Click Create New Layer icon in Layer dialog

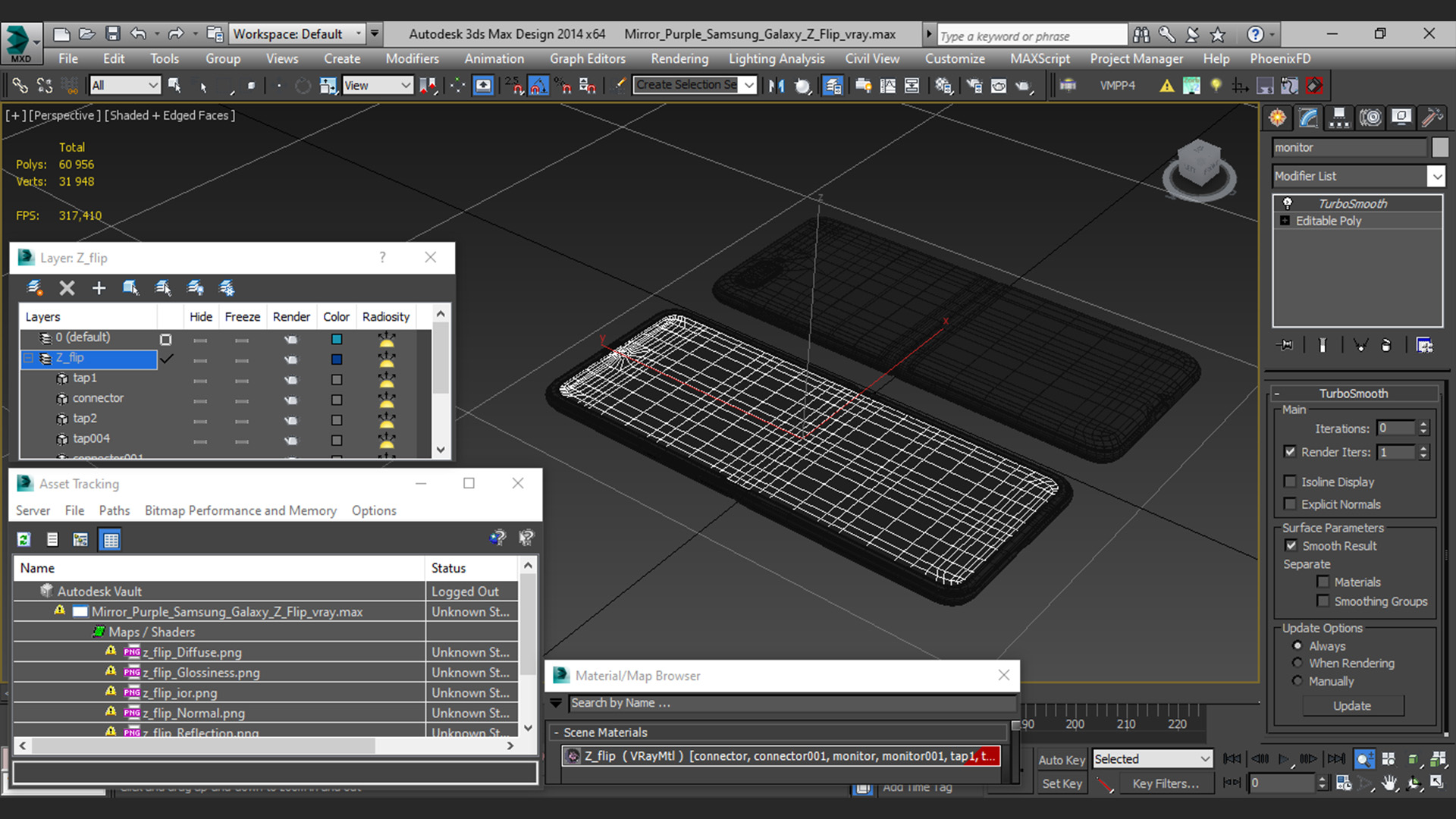34,287
